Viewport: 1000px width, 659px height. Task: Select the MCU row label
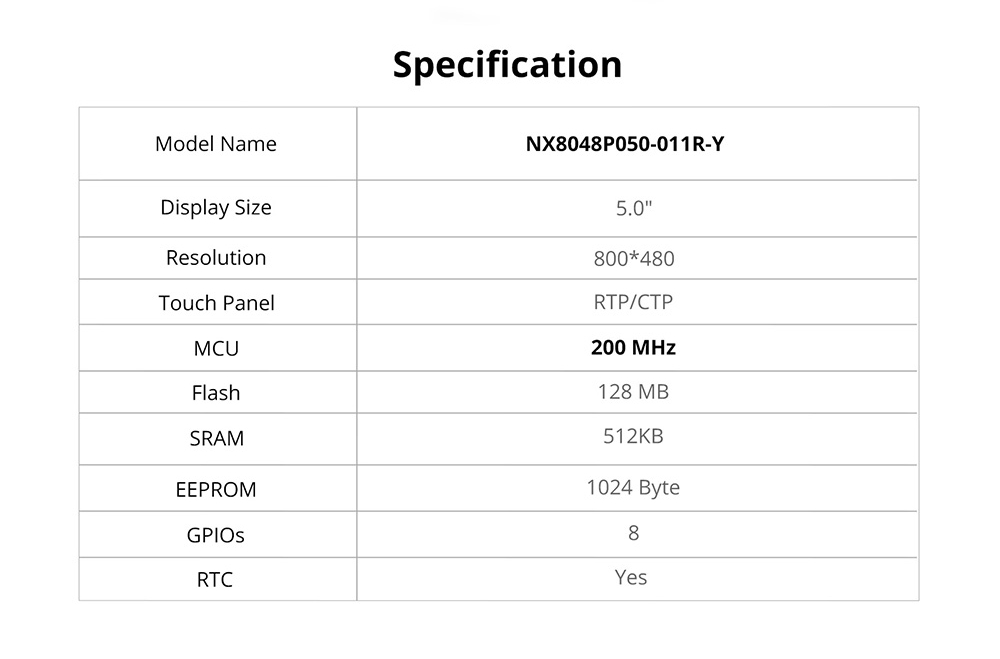pyautogui.click(x=216, y=349)
